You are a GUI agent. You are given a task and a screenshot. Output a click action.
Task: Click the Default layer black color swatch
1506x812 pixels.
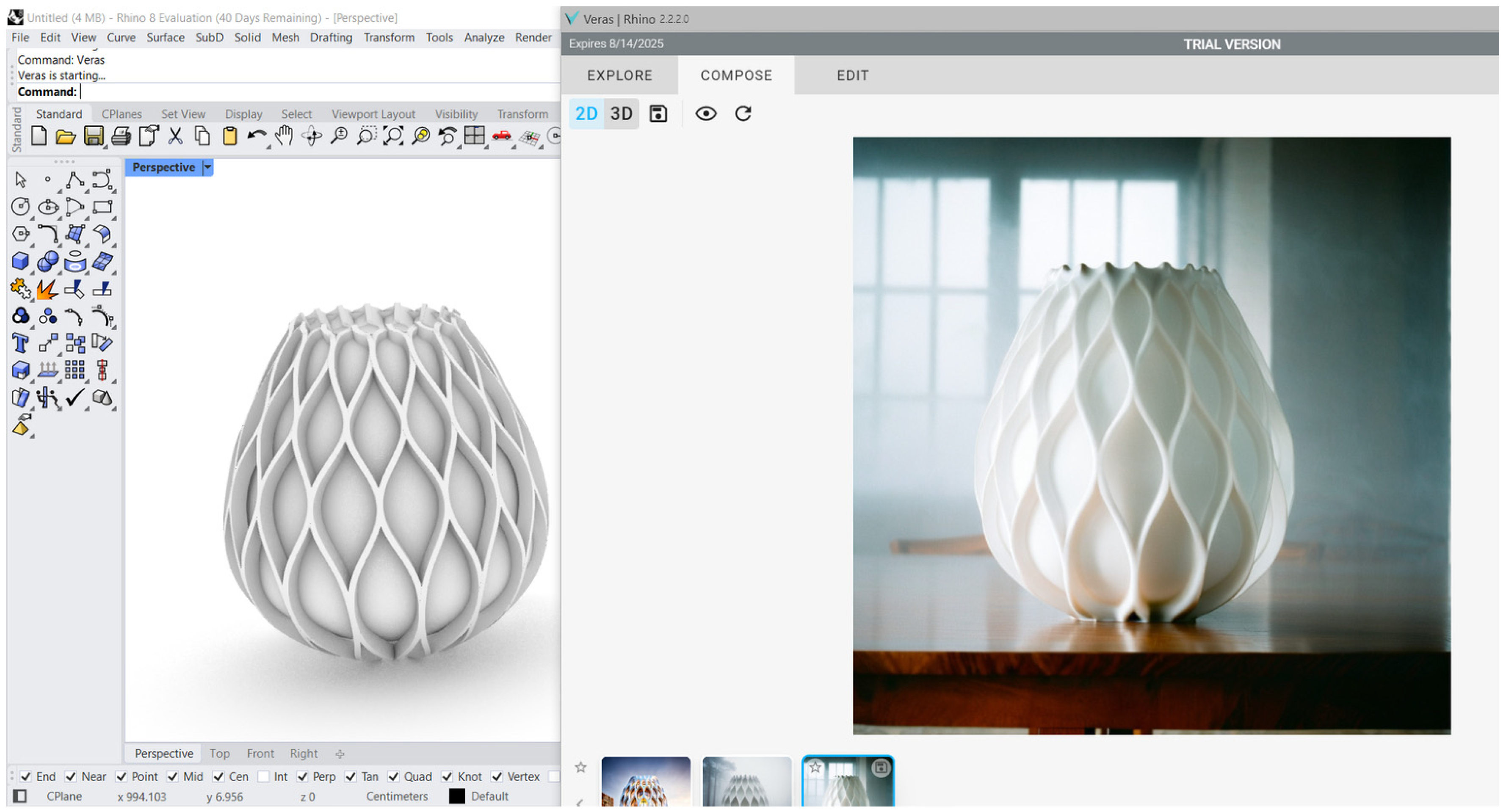[456, 796]
